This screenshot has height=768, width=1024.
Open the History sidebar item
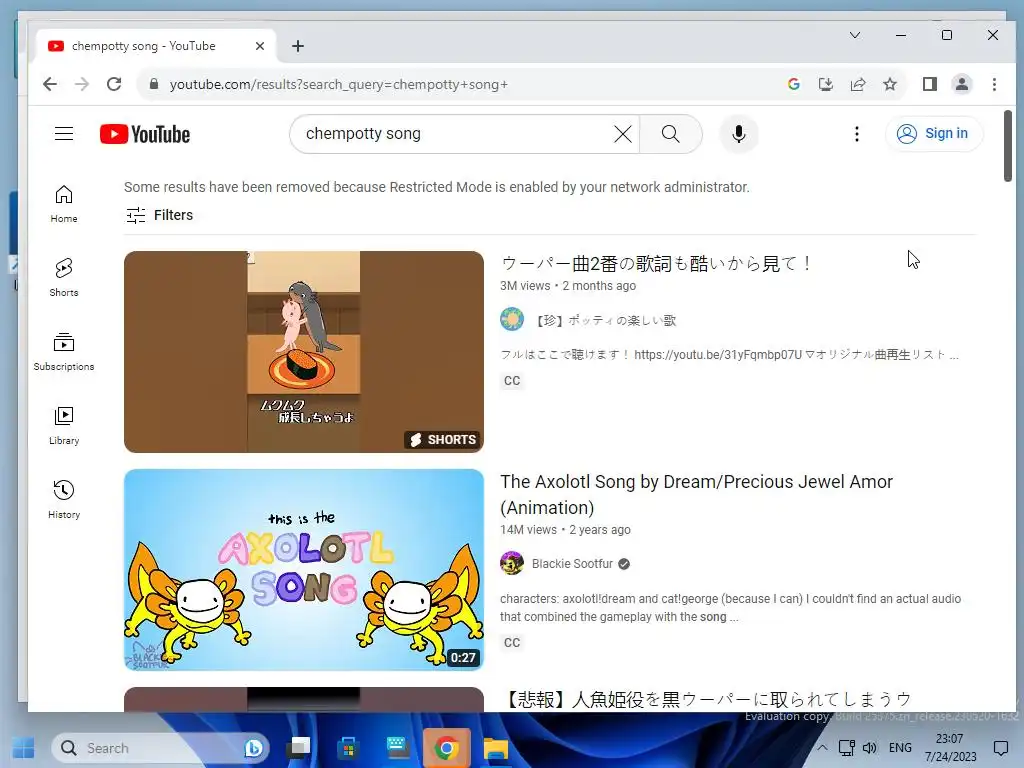point(64,500)
